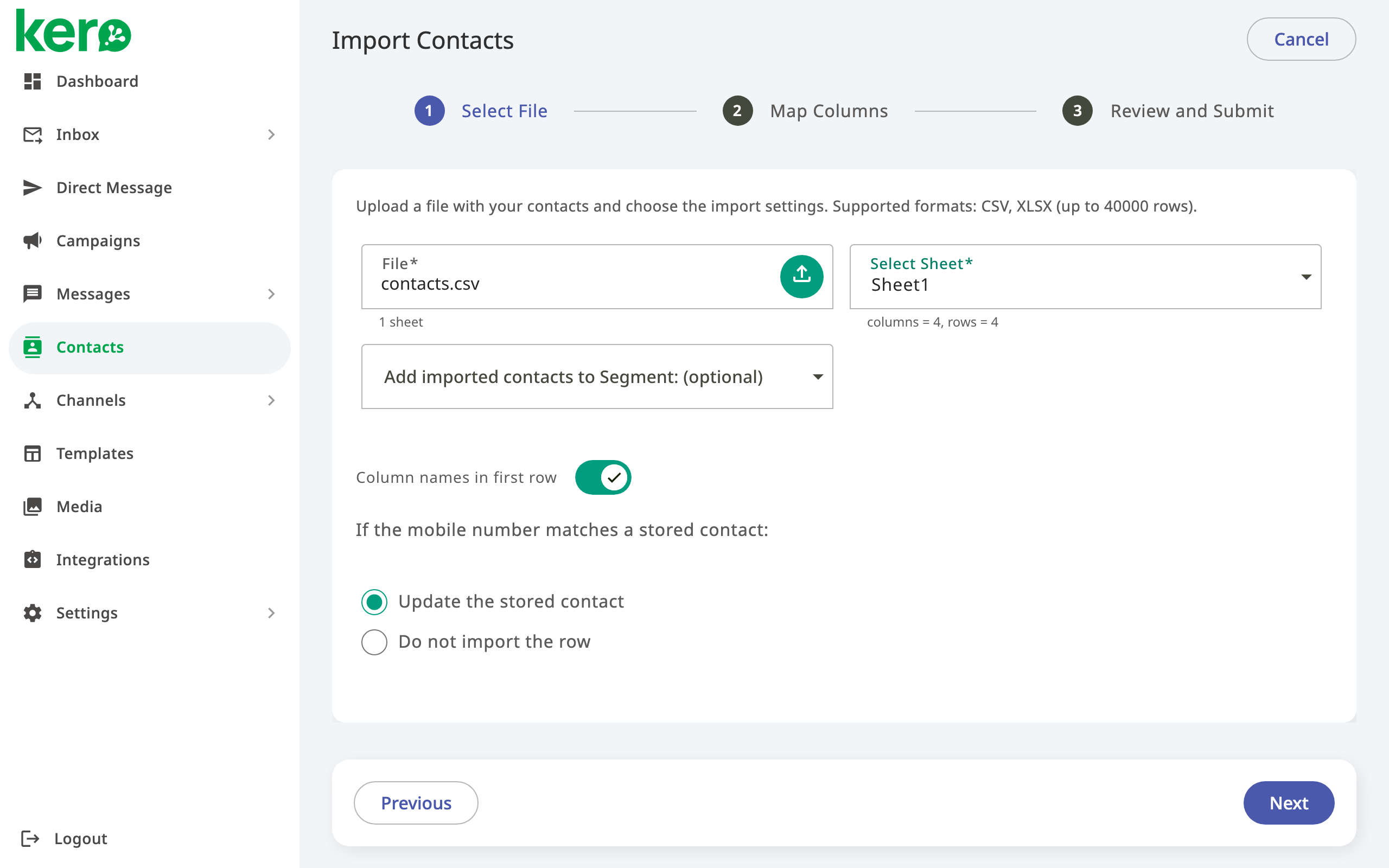Viewport: 1389px width, 868px height.
Task: Click 'columns = 4, rows = 4' text
Action: point(932,322)
